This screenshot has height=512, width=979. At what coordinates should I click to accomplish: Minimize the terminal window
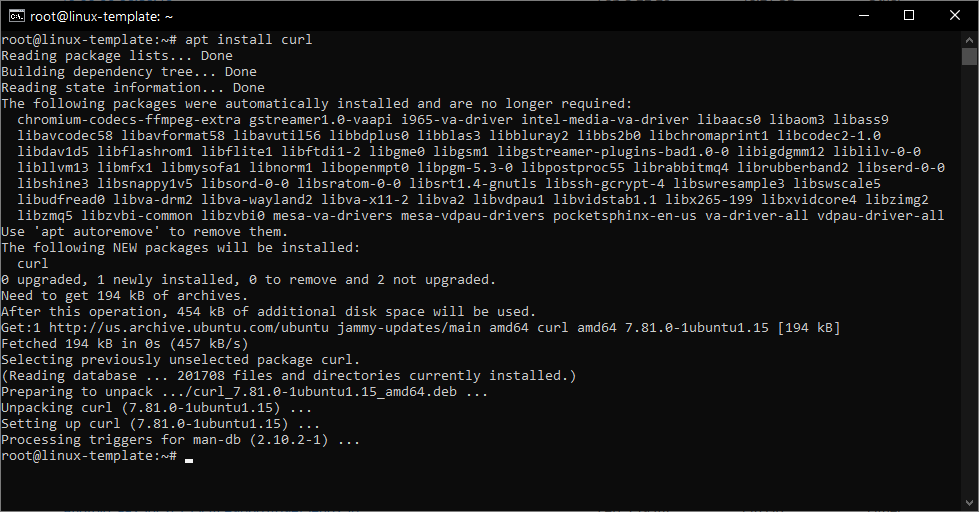[x=864, y=15]
